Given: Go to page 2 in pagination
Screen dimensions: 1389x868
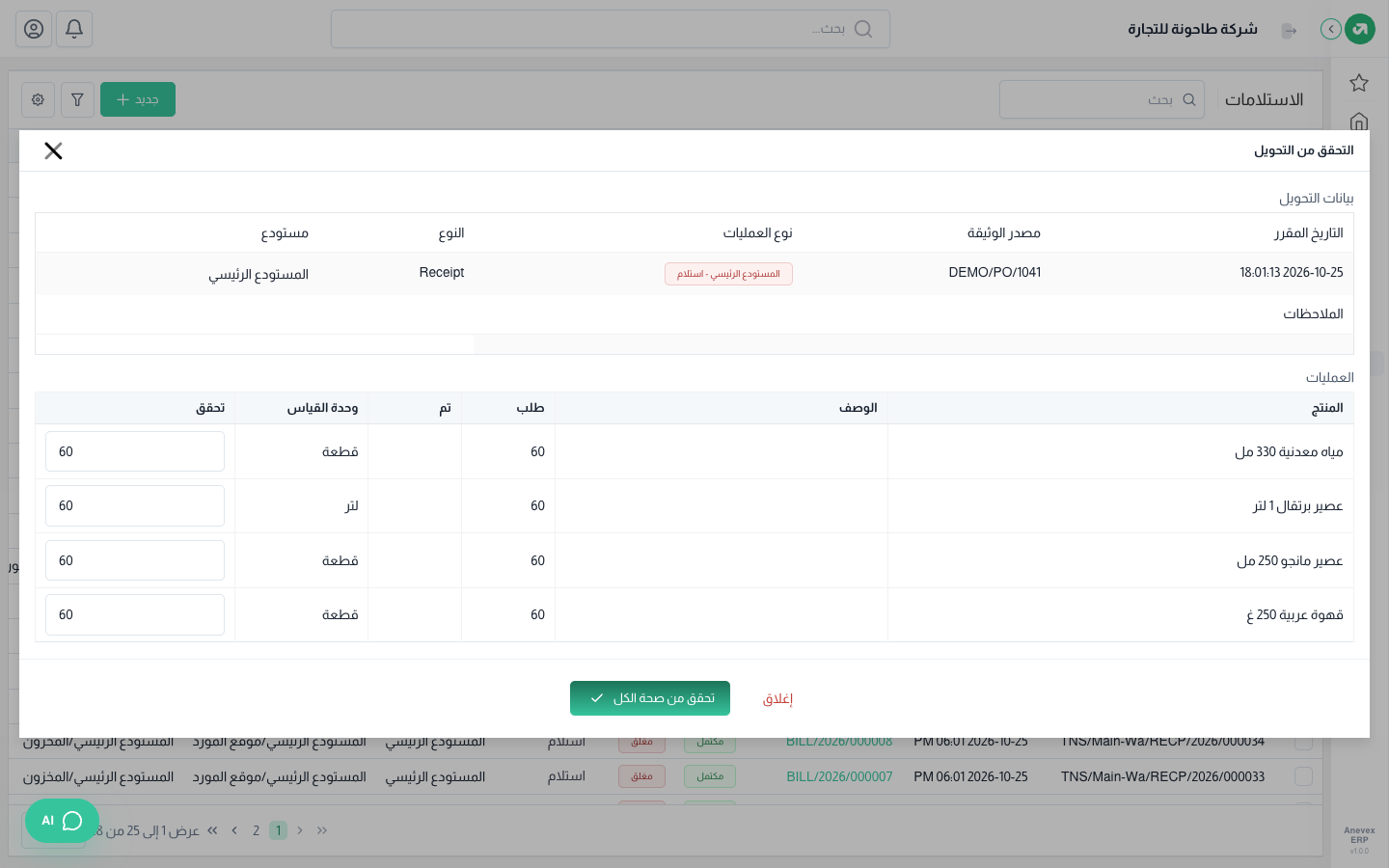Looking at the screenshot, I should click(256, 830).
